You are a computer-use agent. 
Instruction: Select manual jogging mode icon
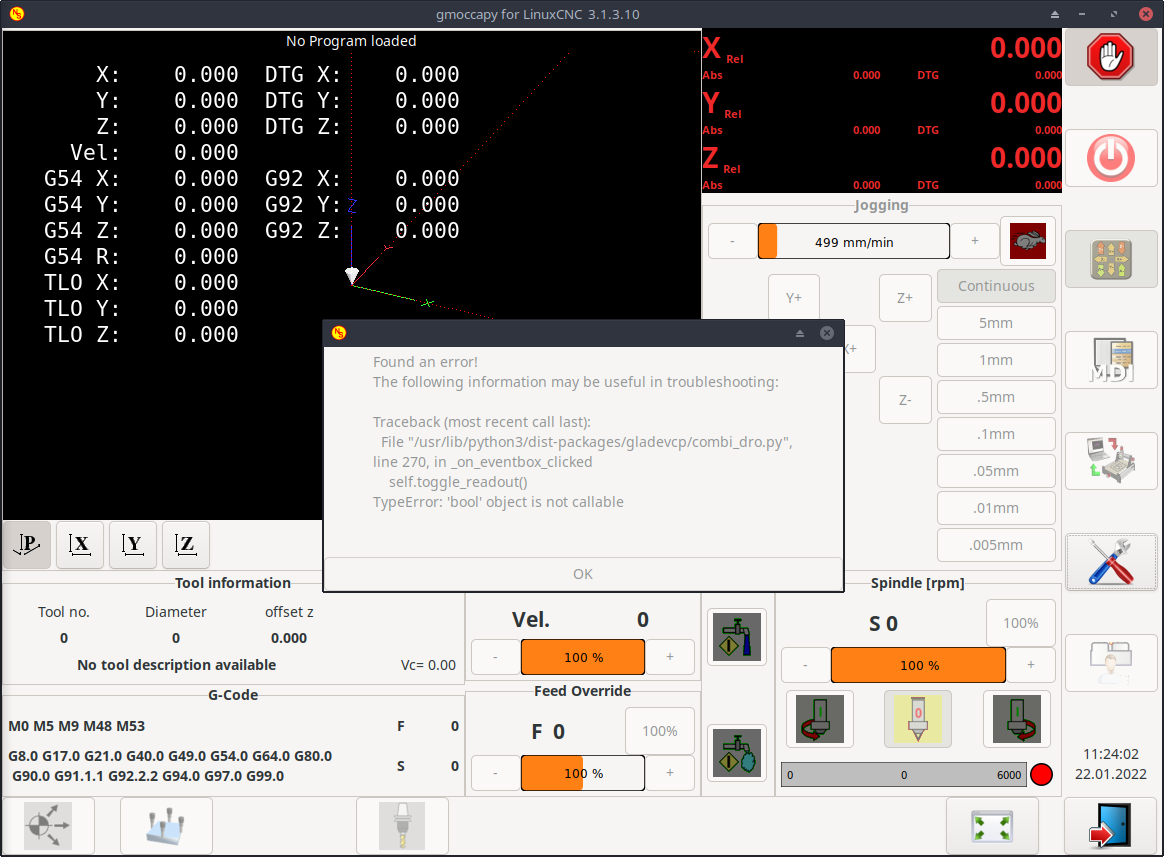click(1111, 259)
